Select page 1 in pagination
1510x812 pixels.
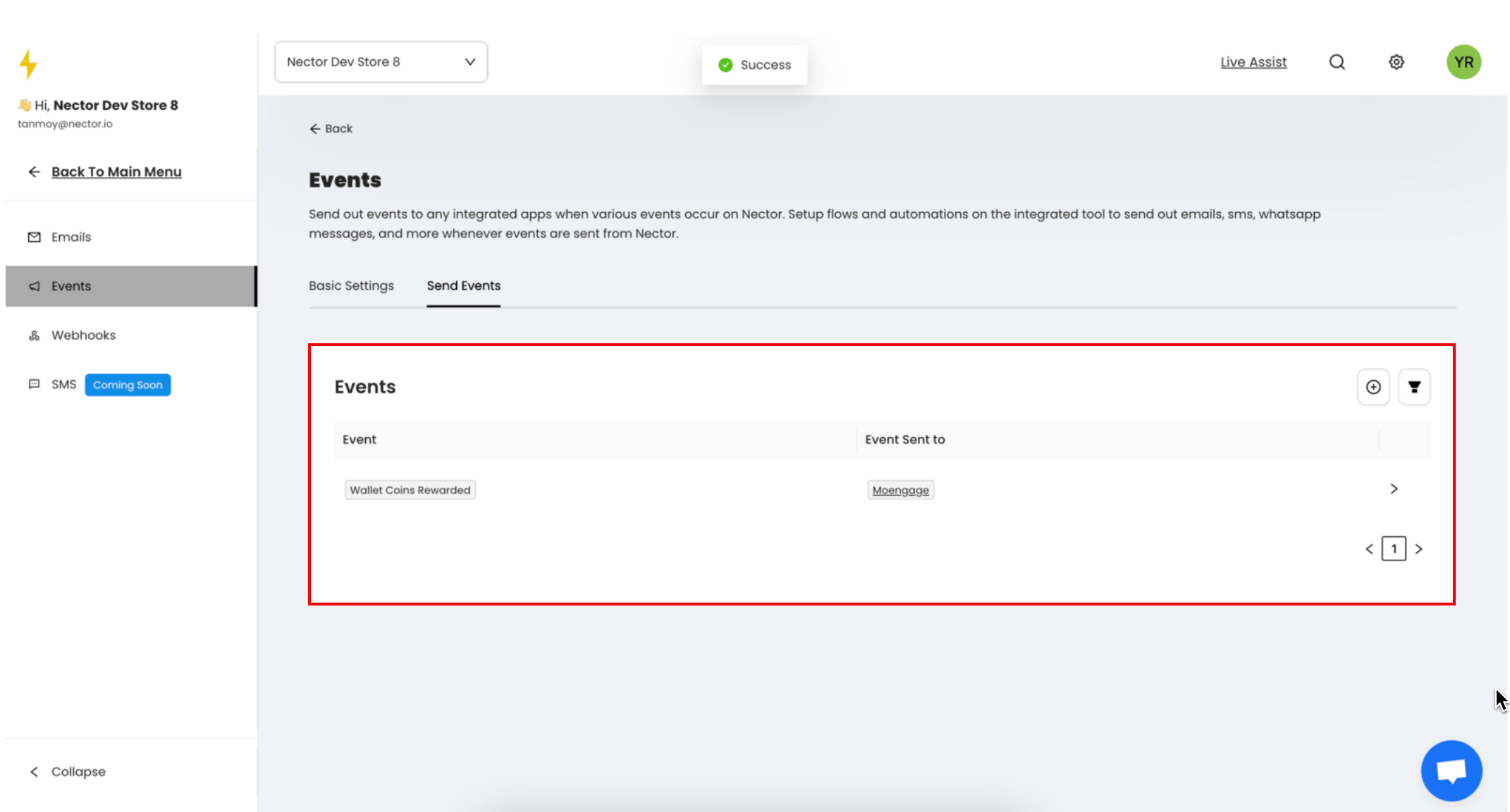(x=1393, y=549)
